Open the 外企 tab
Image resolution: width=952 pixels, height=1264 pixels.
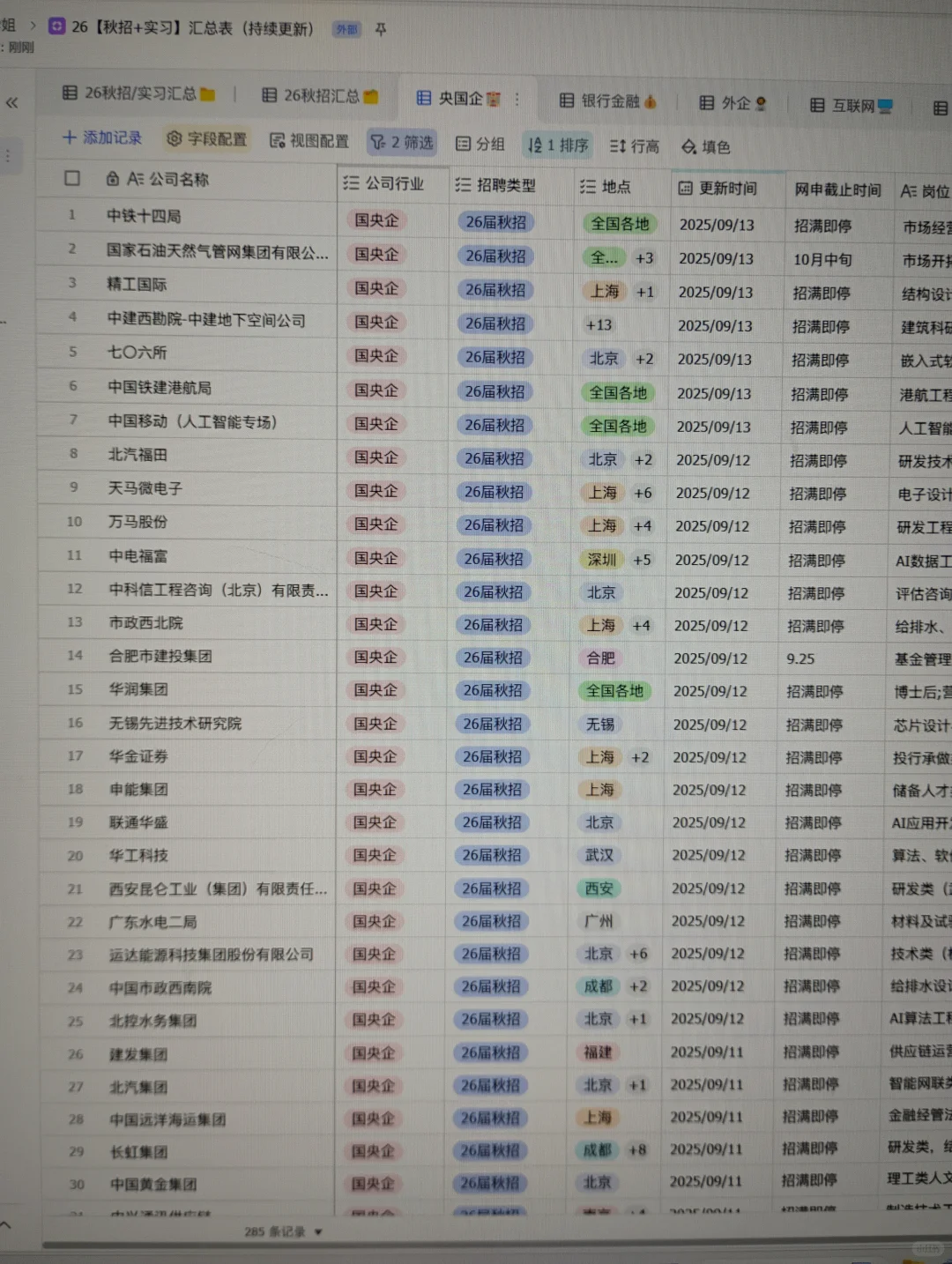(x=733, y=103)
